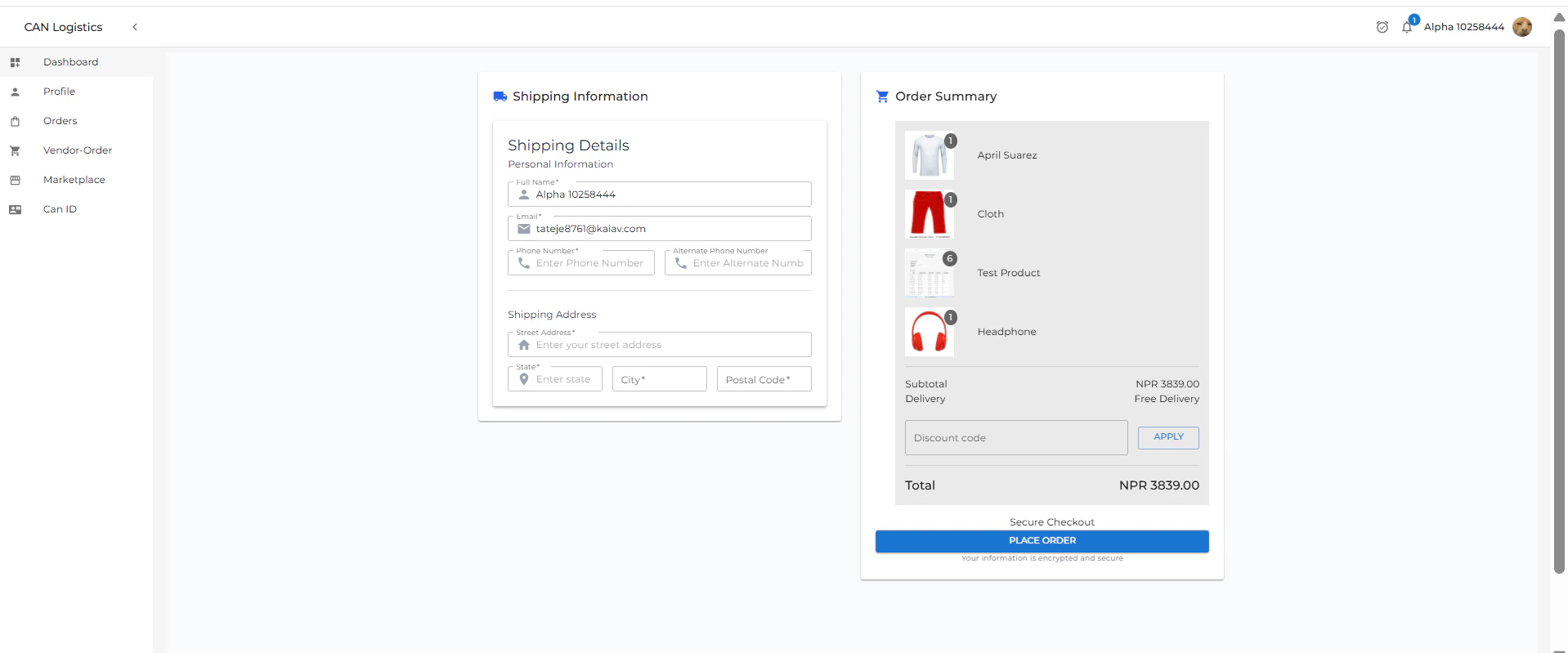Viewport: 1568px width, 653px height.
Task: Collapse the sidebar with the chevron arrow
Action: point(135,27)
